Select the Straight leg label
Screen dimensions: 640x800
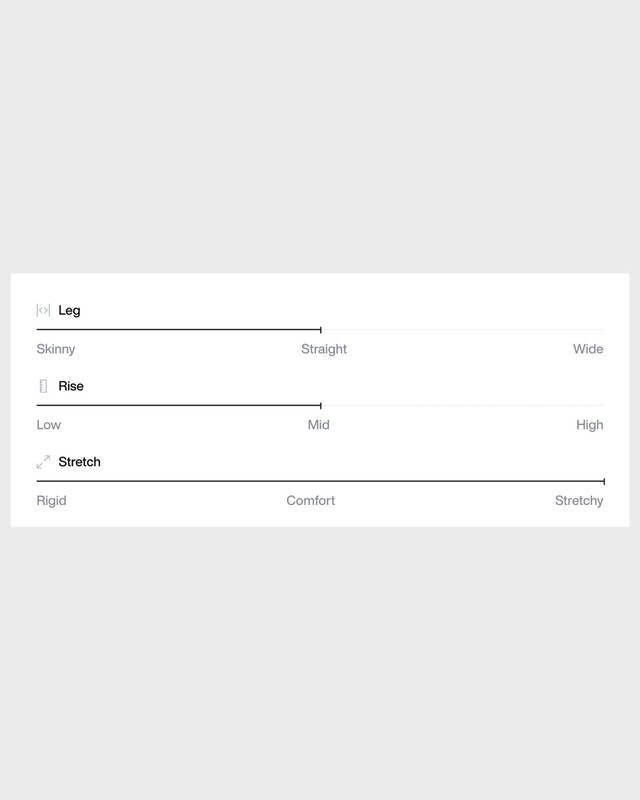(324, 349)
